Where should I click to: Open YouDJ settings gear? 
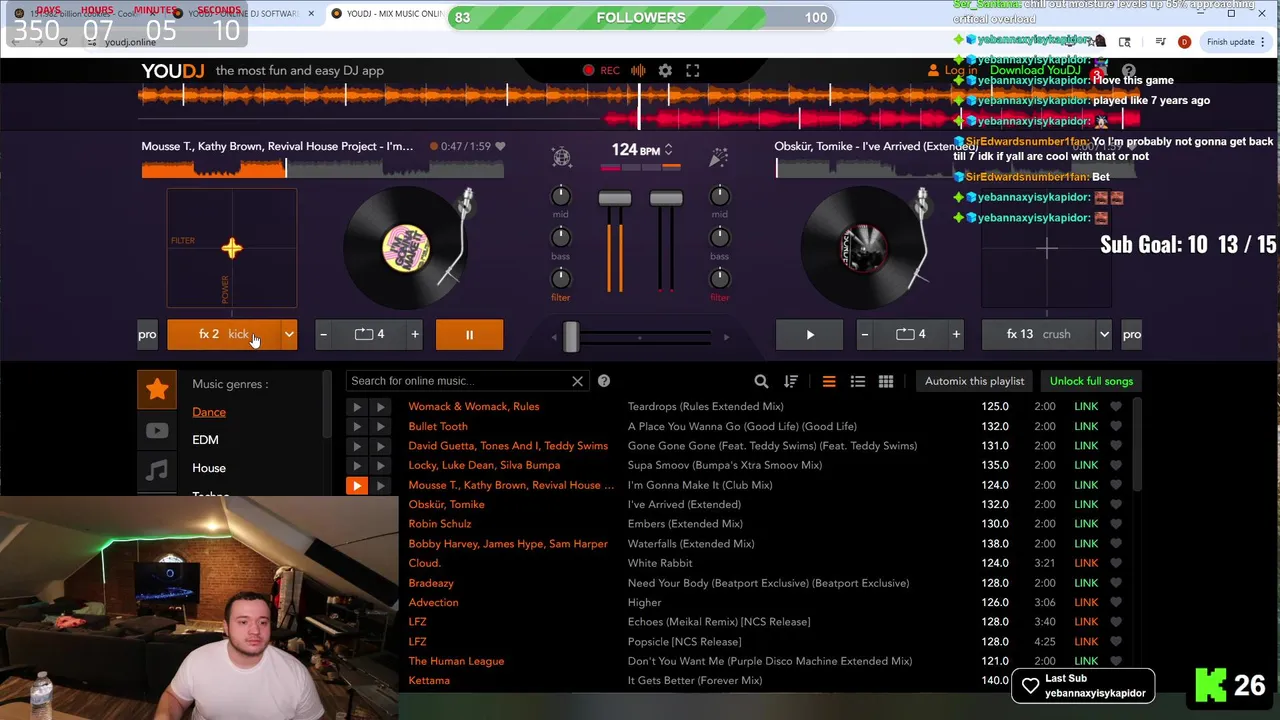pos(665,70)
